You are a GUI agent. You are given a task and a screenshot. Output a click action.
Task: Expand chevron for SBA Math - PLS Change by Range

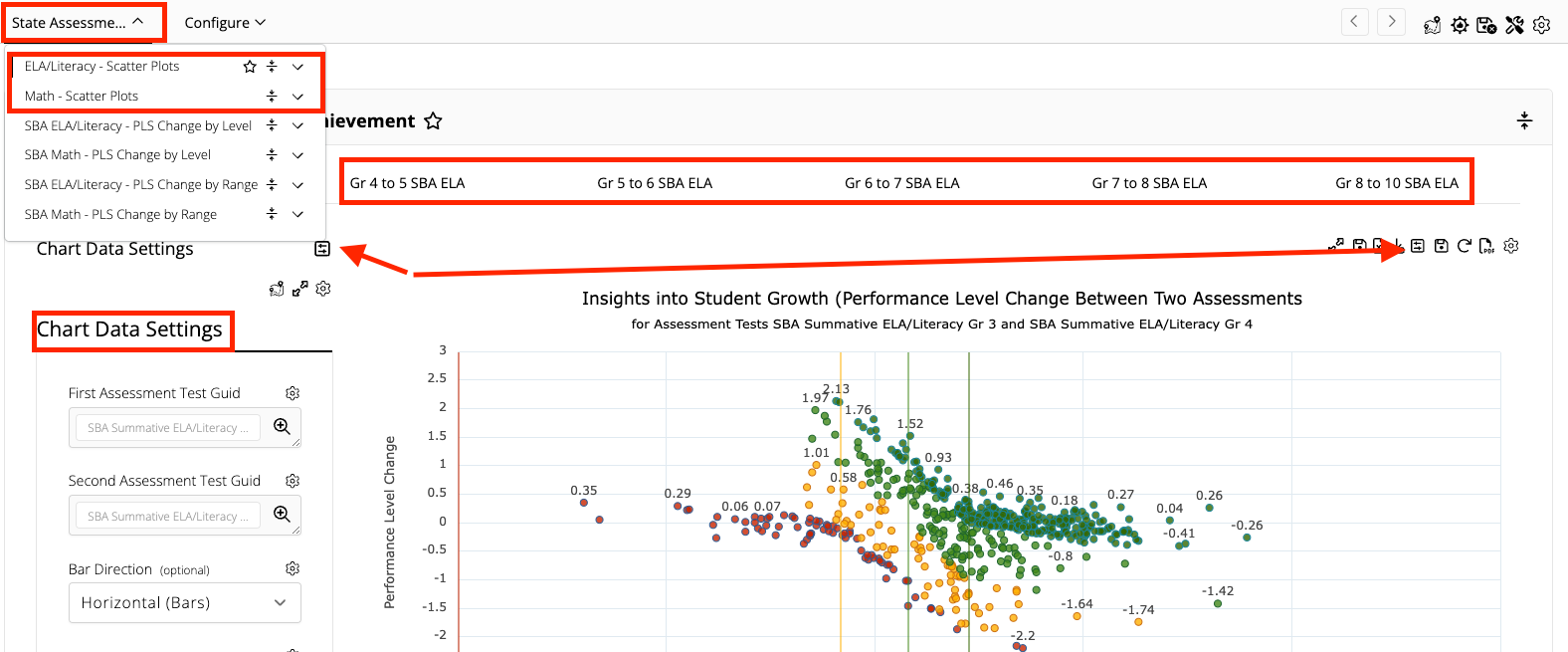coord(297,215)
